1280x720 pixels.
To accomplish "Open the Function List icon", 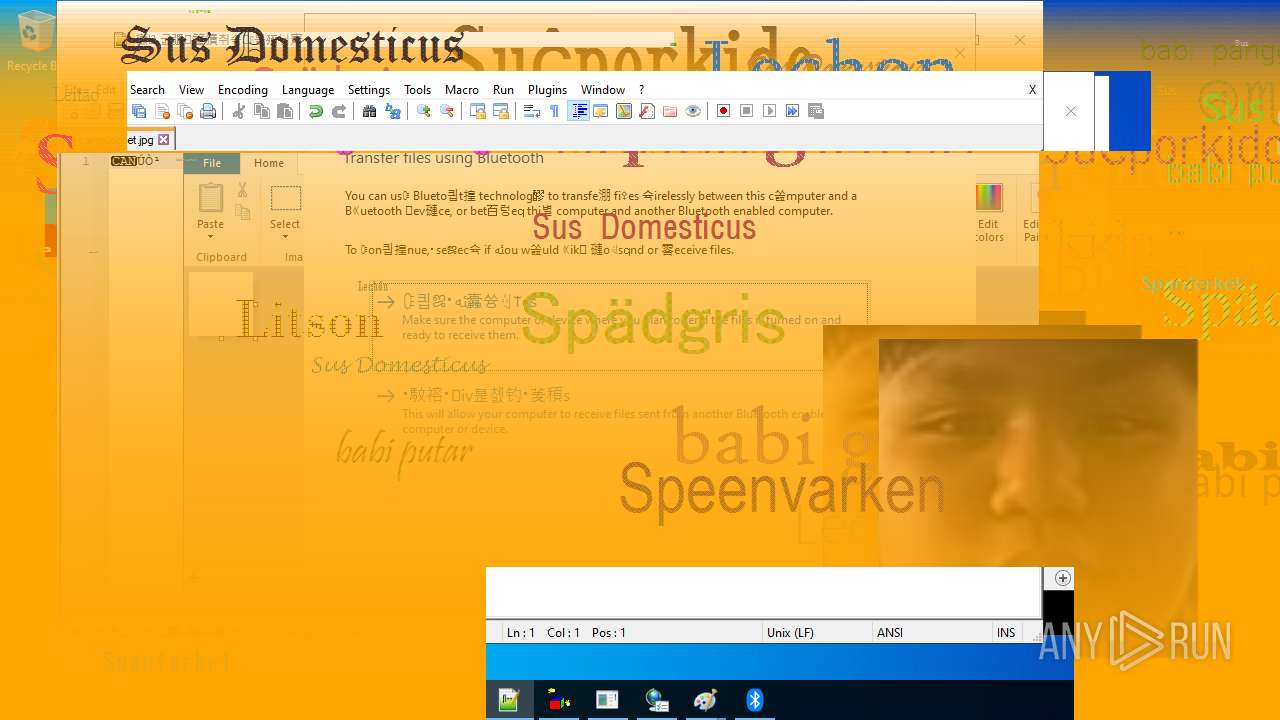I will [647, 111].
